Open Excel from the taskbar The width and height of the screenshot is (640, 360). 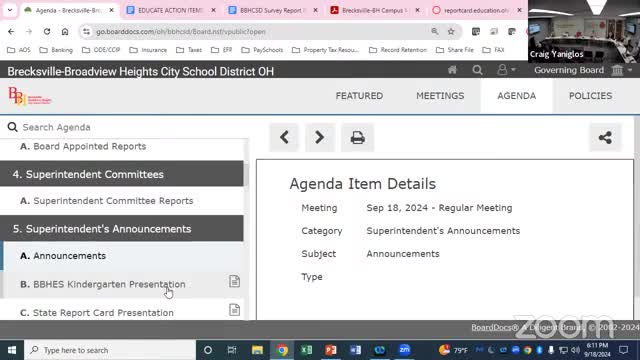click(307, 350)
